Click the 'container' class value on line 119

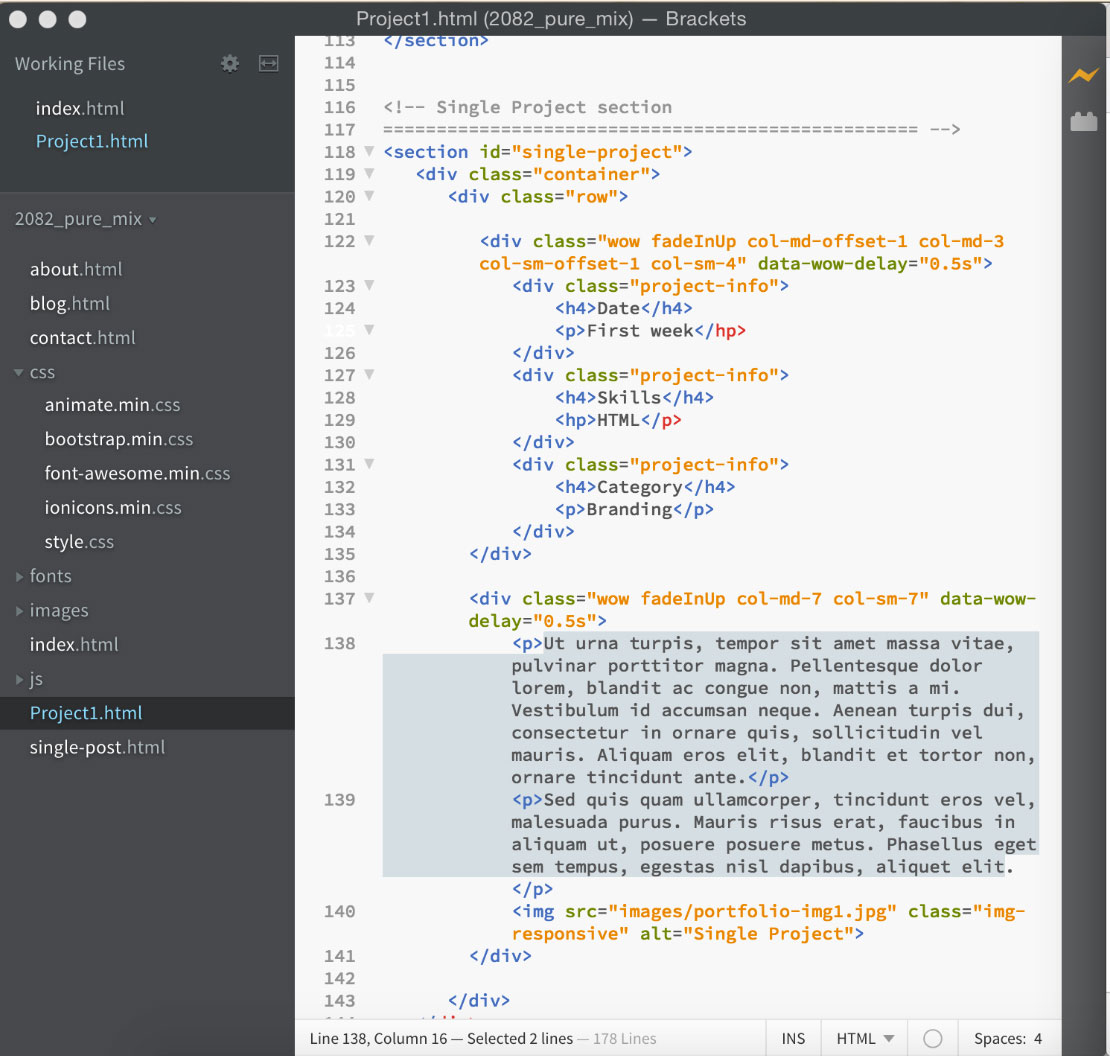(x=591, y=174)
